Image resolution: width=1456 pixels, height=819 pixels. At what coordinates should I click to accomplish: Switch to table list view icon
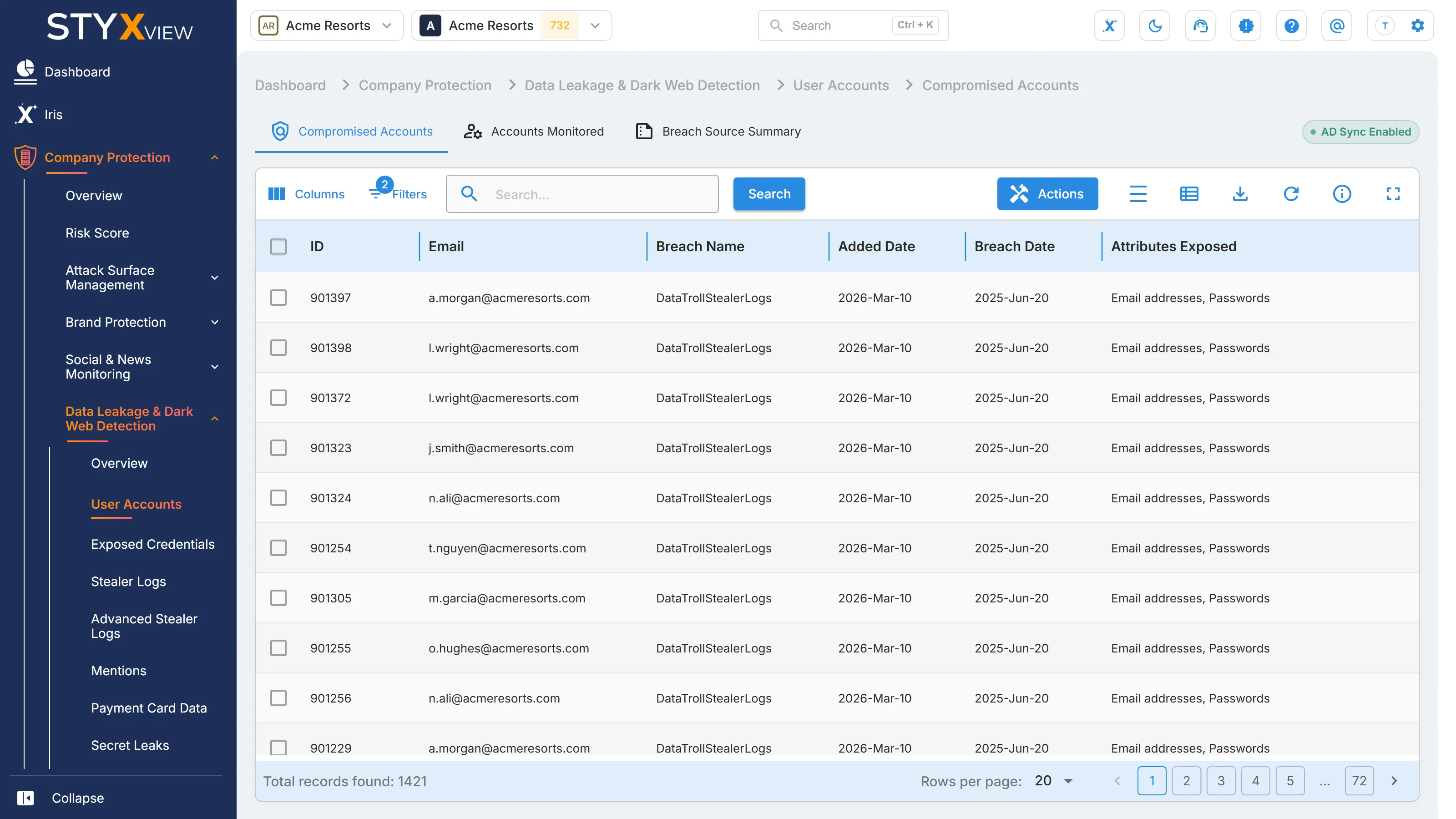(1188, 194)
